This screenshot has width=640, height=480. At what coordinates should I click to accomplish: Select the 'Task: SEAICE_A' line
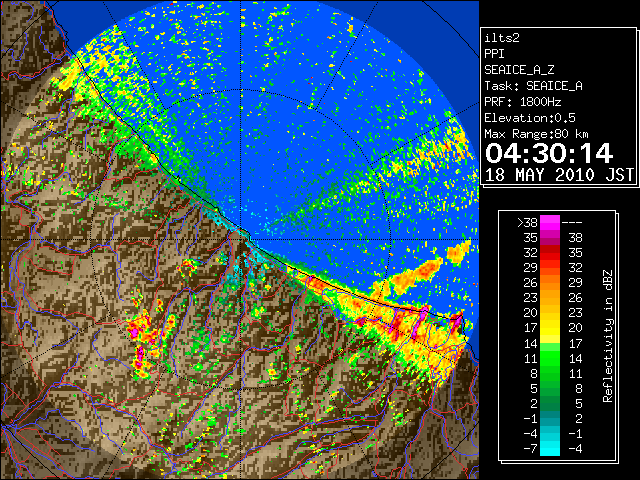[533, 86]
